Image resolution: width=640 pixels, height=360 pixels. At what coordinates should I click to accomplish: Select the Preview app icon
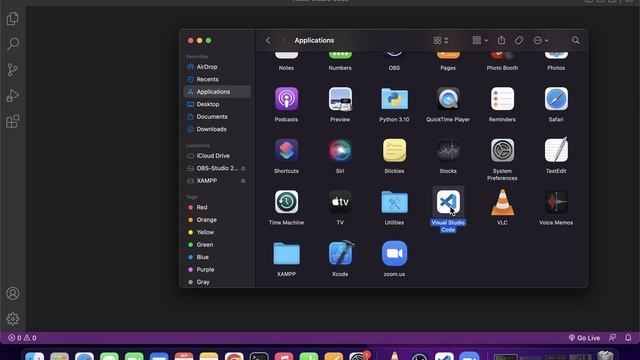tap(340, 99)
